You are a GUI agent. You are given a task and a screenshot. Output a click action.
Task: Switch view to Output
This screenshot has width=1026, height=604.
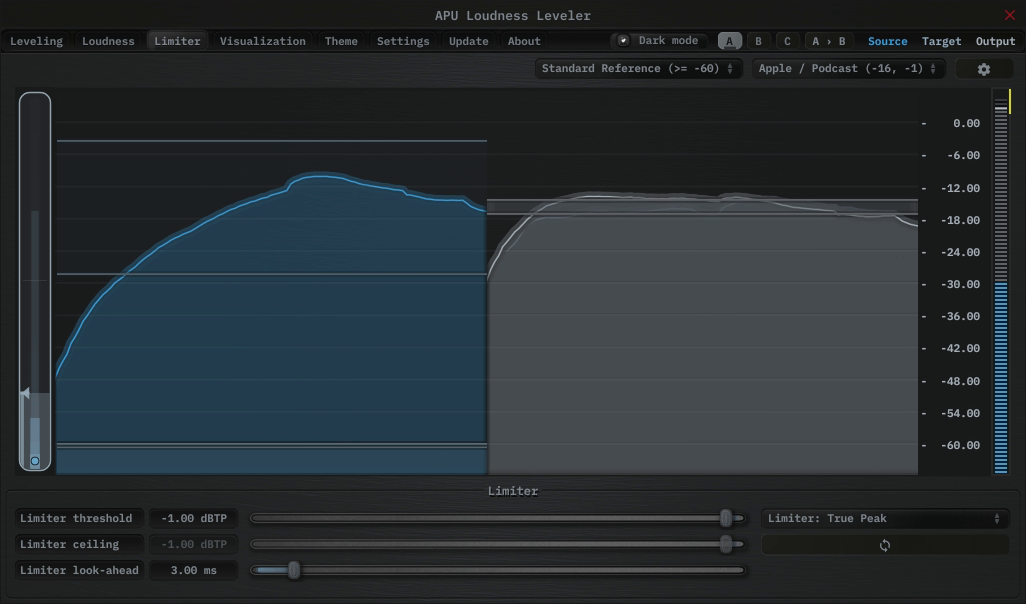[x=995, y=41]
